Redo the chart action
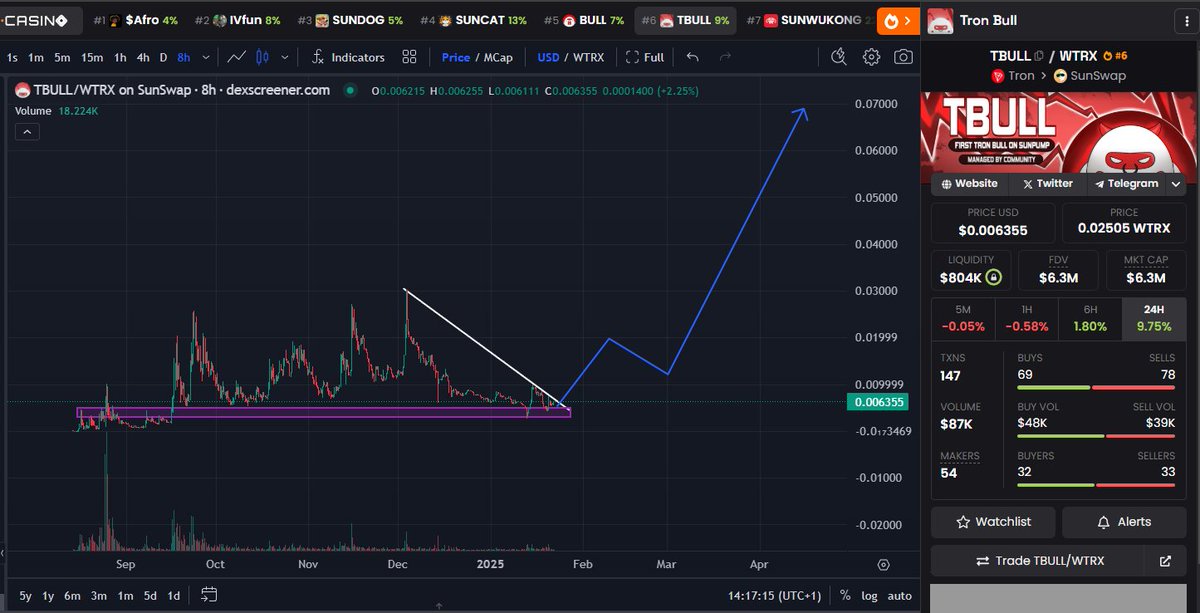Viewport: 1200px width, 613px height. (x=725, y=57)
